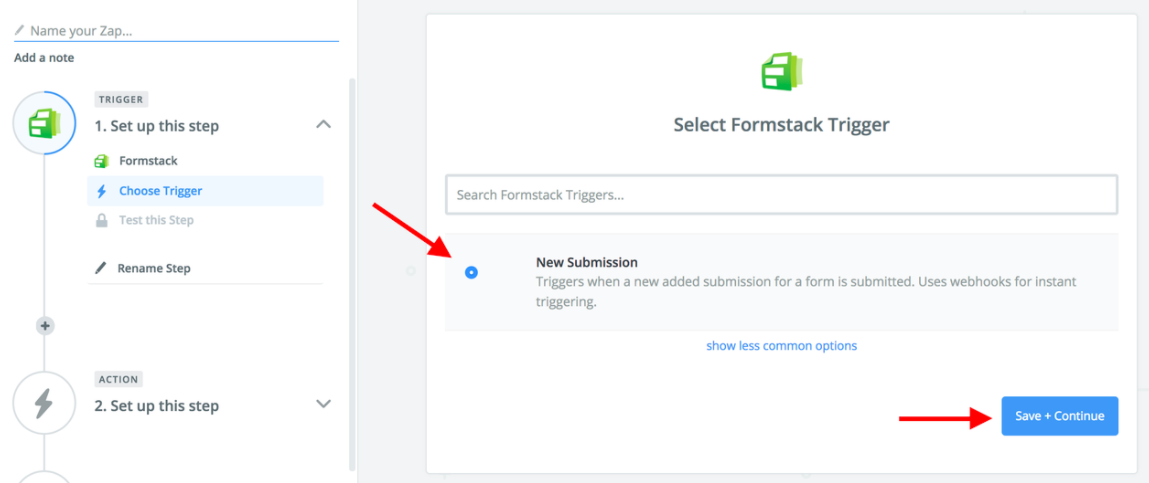Choose Rename Step in the sidebar

coord(154,268)
